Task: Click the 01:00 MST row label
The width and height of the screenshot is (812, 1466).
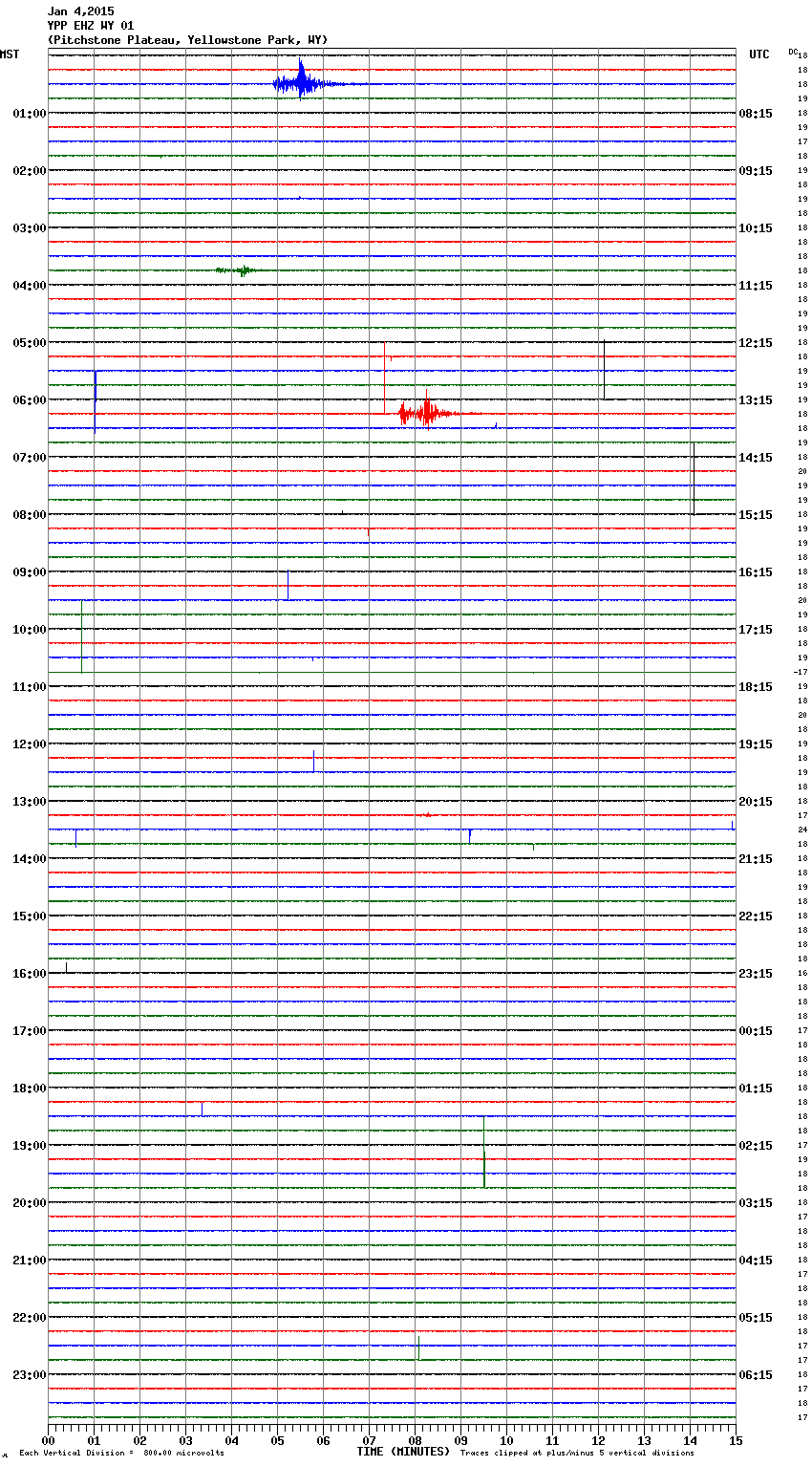Action: click(x=29, y=114)
